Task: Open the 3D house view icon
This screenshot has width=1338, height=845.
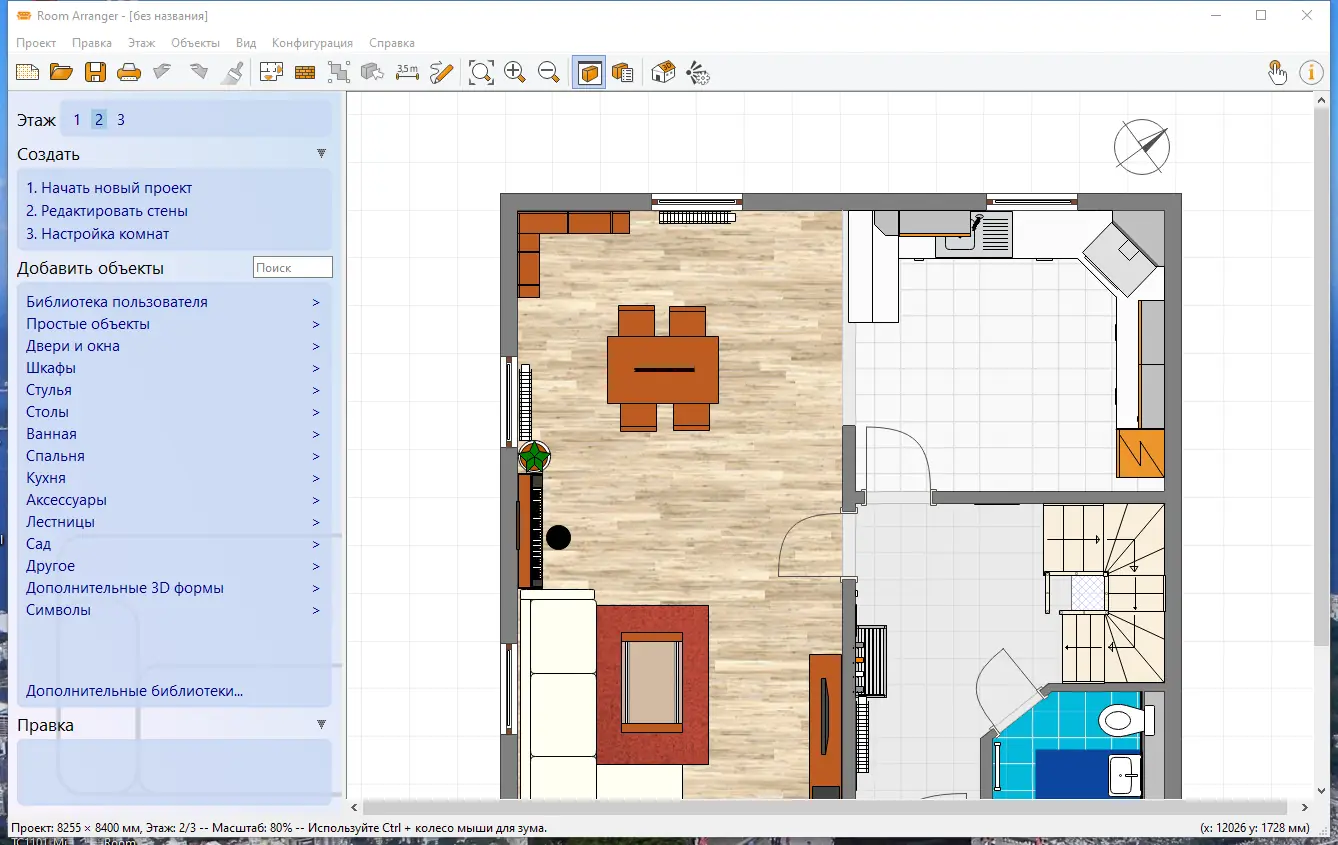Action: click(x=663, y=72)
